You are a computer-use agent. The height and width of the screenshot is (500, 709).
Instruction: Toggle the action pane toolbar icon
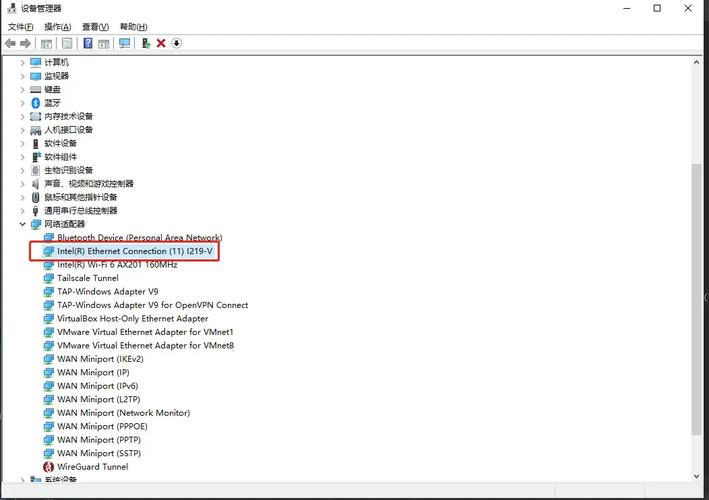(x=104, y=43)
